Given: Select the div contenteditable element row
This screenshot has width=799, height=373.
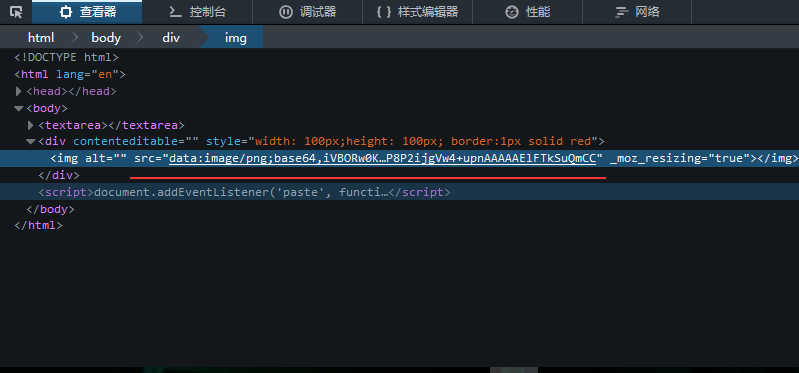Looking at the screenshot, I should 321,141.
